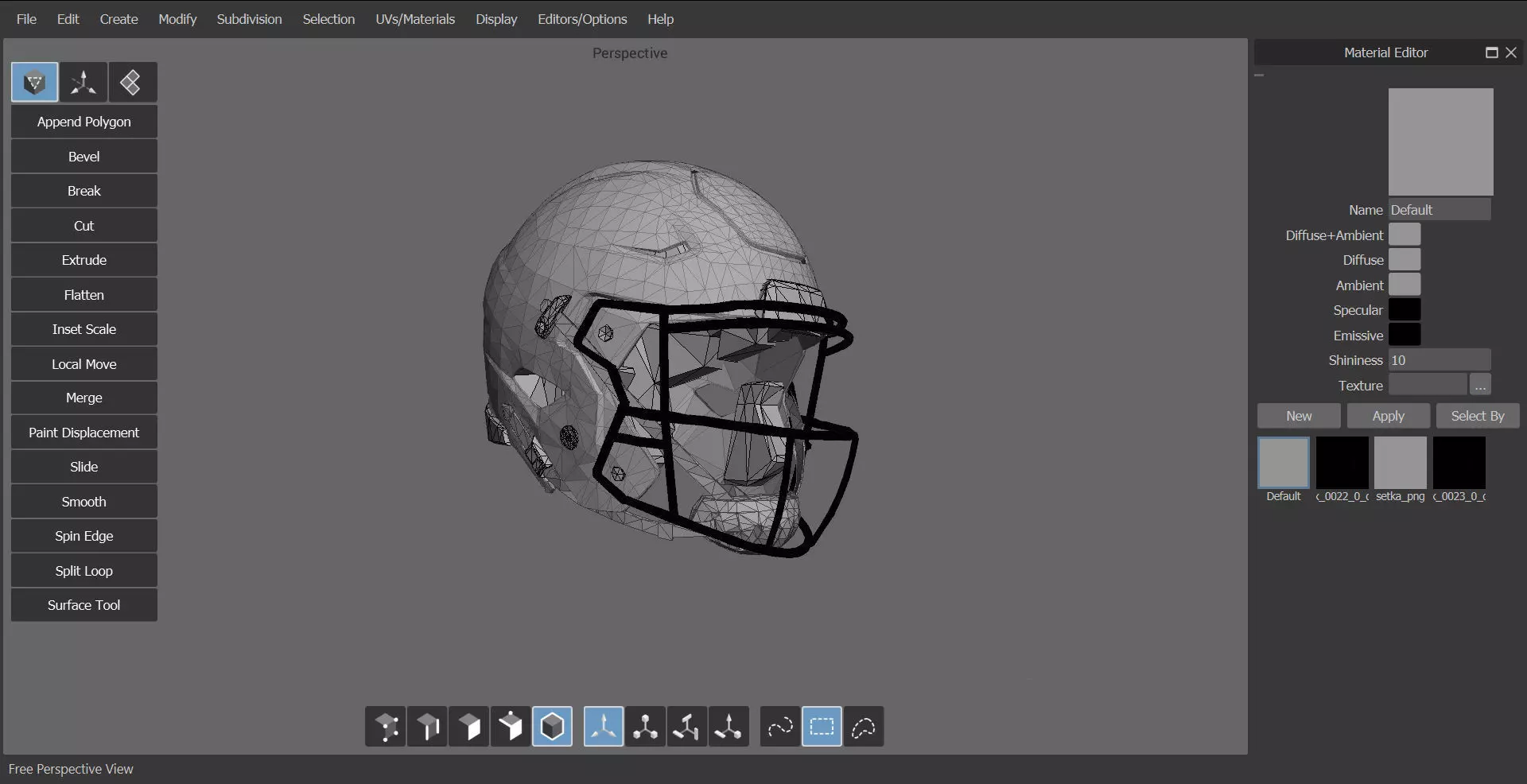The image size is (1527, 784).
Task: Activate edge selection mode icon
Action: (x=427, y=727)
